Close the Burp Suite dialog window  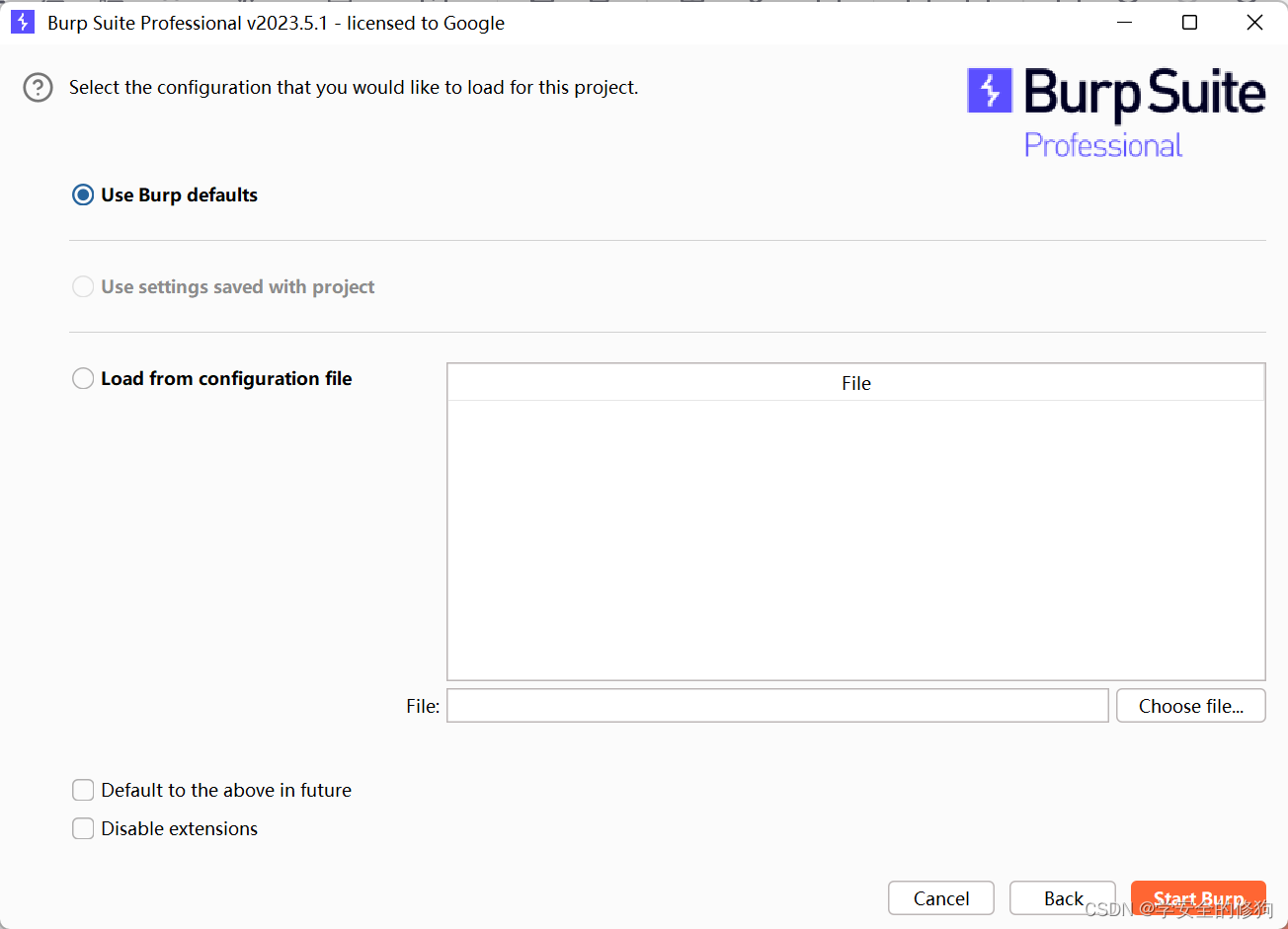tap(1254, 23)
